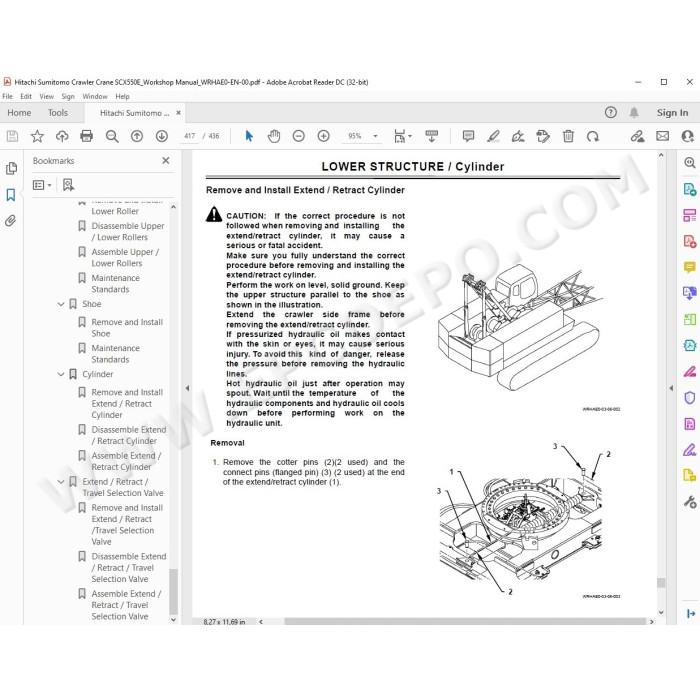Click the Delete trash icon
This screenshot has height=700, width=700.
(x=568, y=136)
